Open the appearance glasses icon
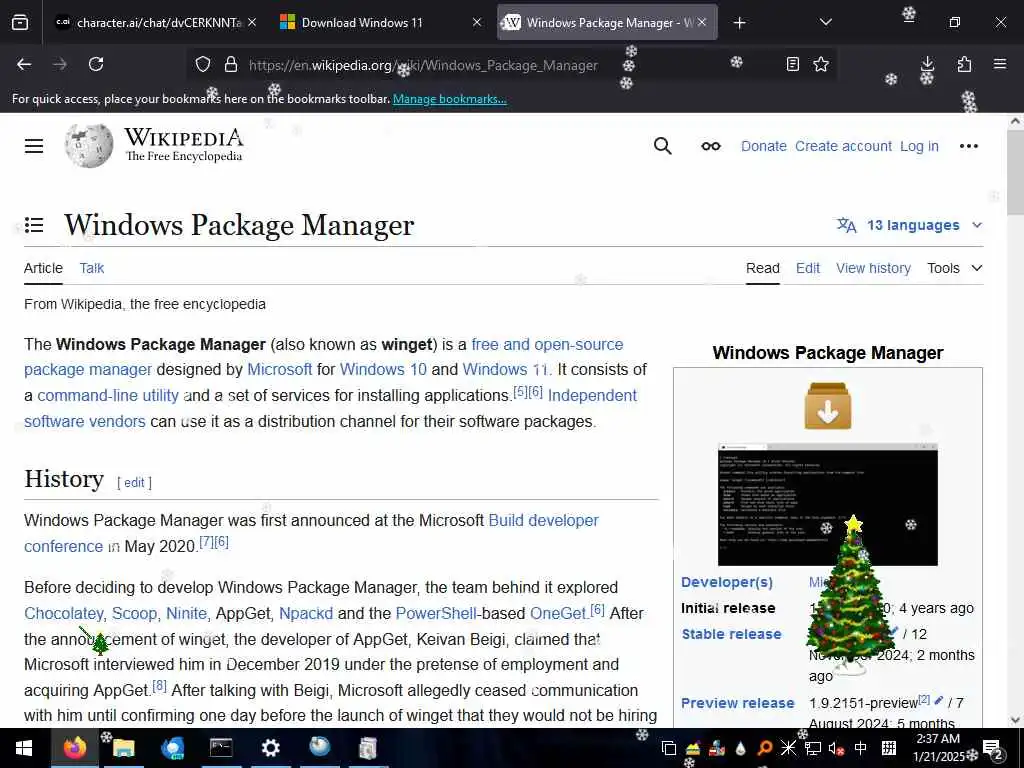Image resolution: width=1024 pixels, height=768 pixels. pos(711,146)
